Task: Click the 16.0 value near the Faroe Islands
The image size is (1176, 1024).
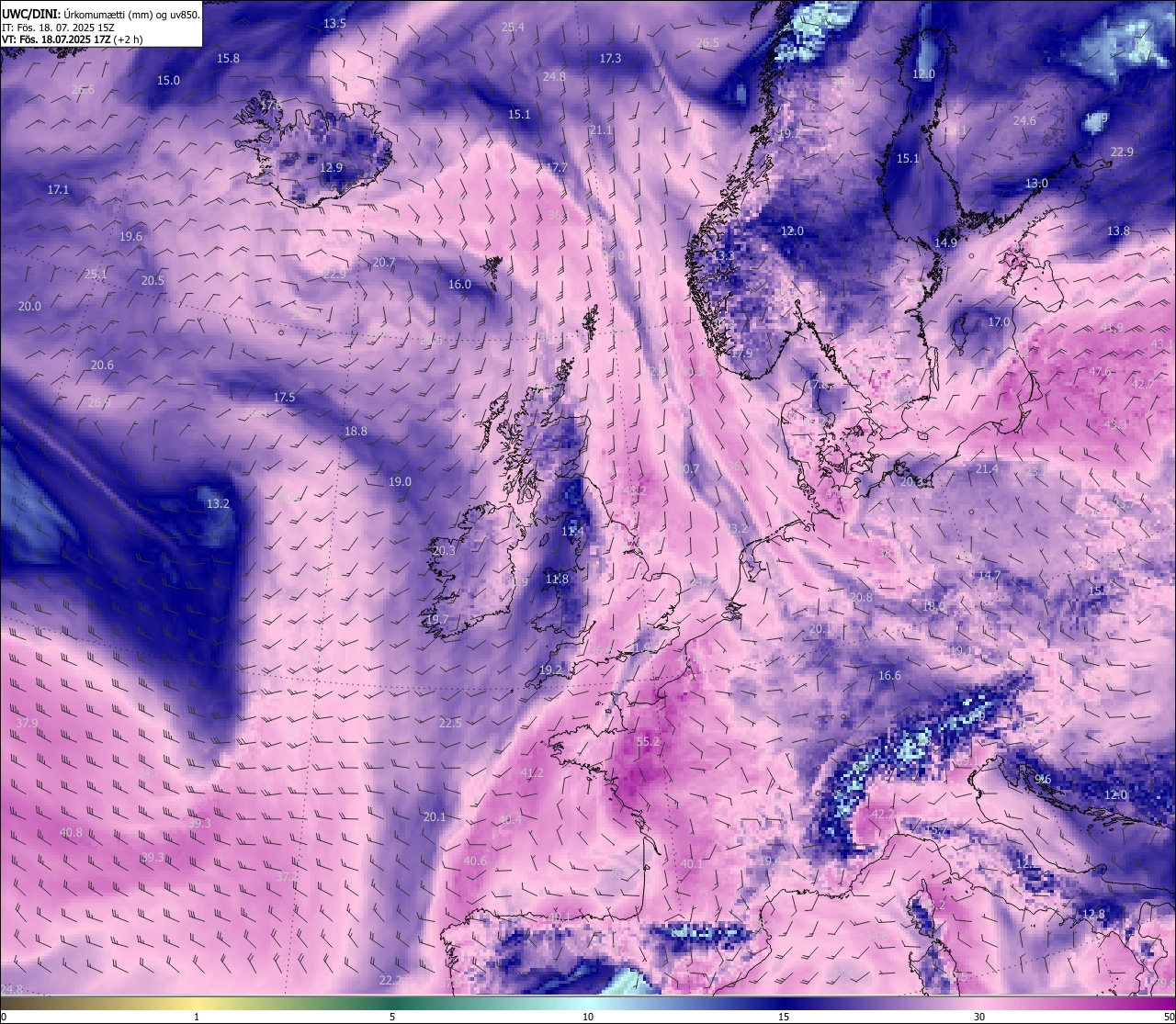Action: (x=459, y=284)
